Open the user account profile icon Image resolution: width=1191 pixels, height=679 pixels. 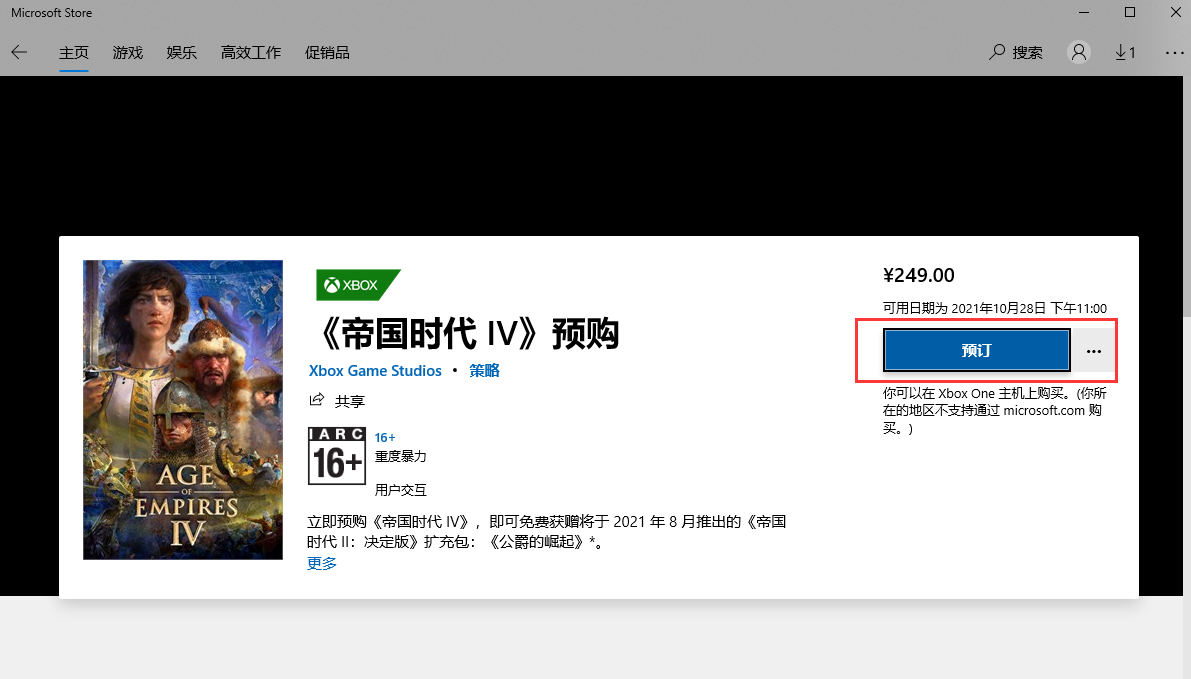[x=1079, y=52]
